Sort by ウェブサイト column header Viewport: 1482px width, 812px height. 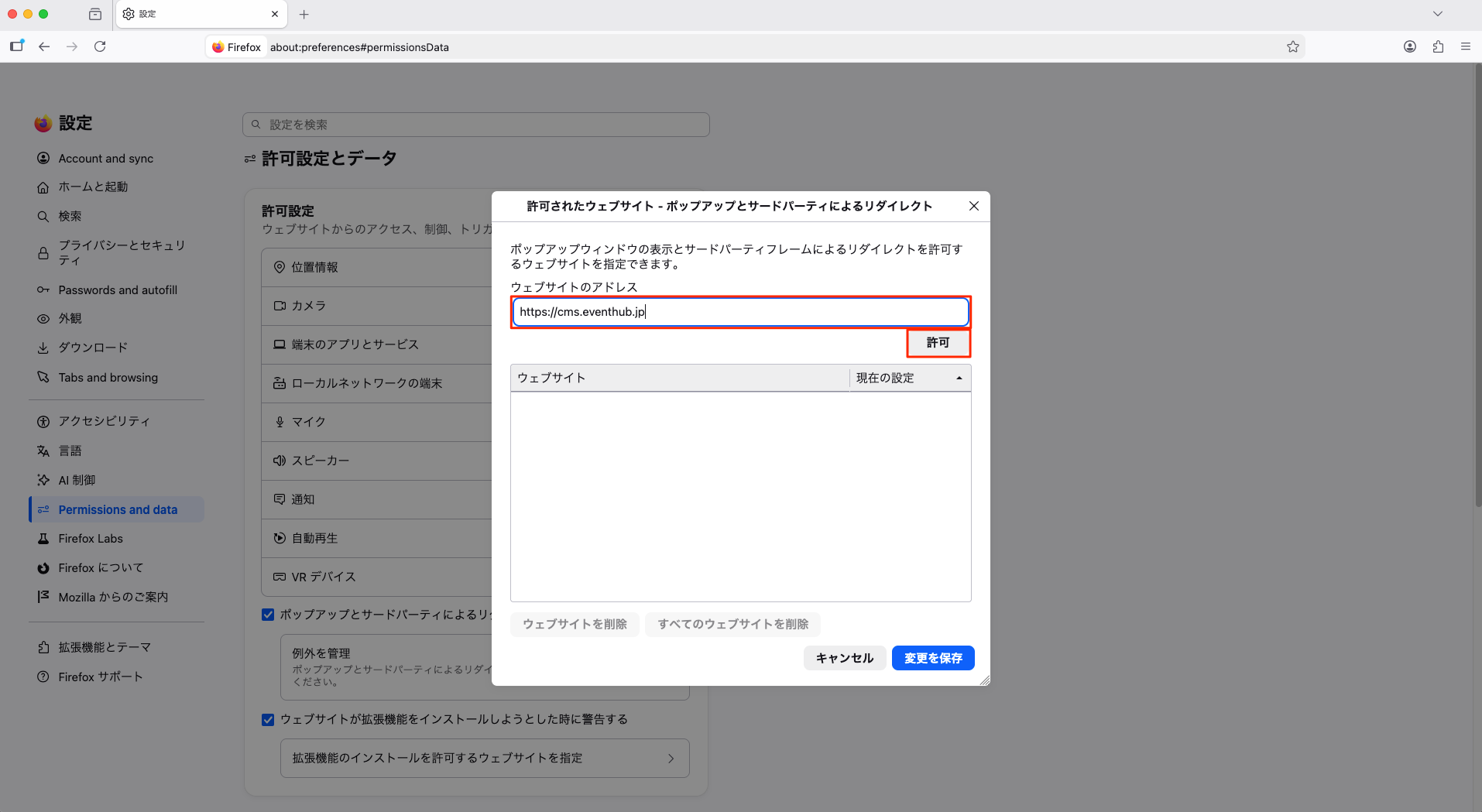pos(680,378)
